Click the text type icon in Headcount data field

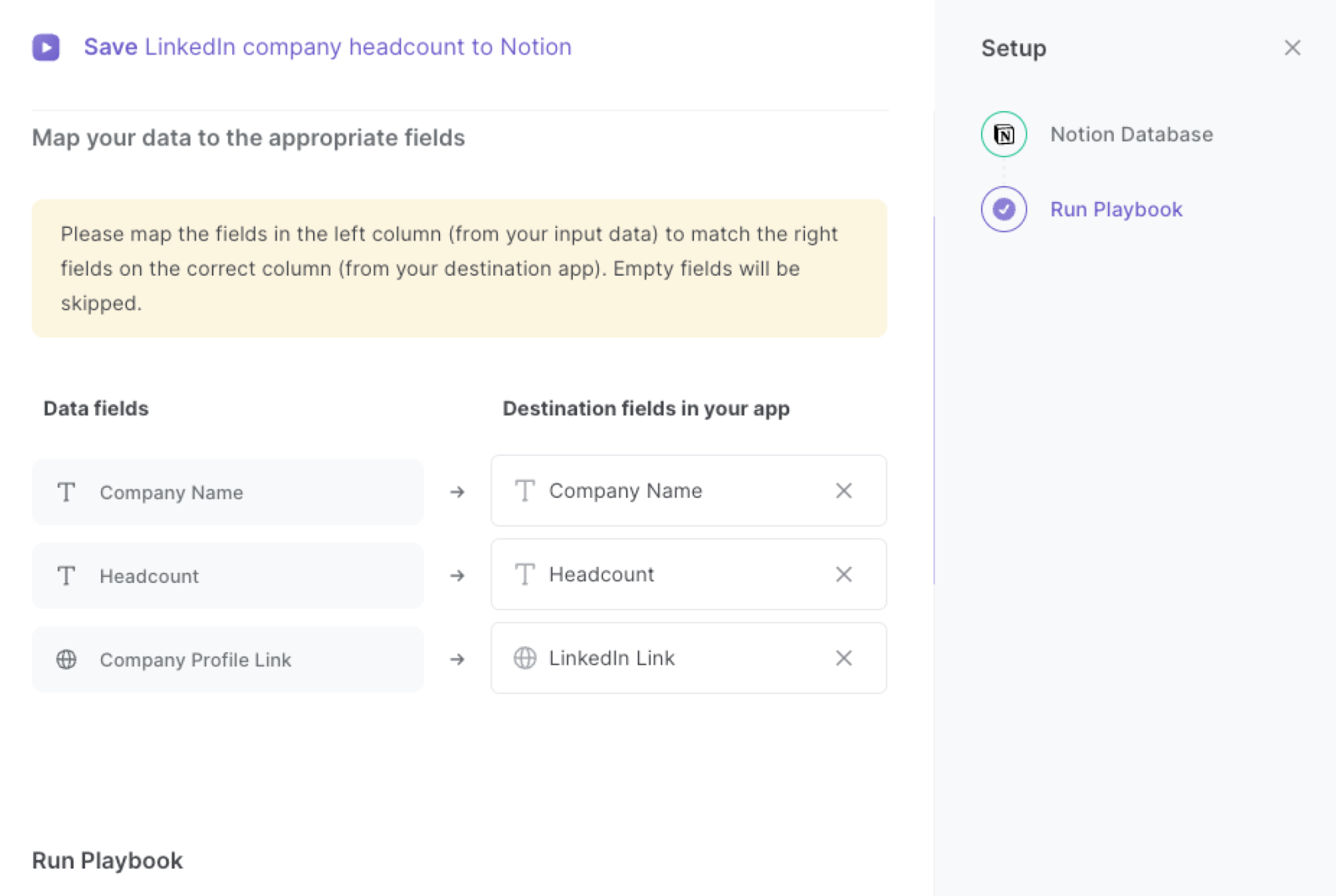pos(67,576)
